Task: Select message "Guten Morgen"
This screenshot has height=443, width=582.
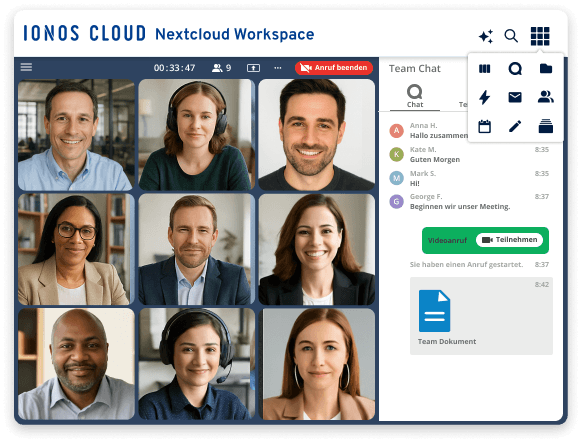Action: coord(435,160)
